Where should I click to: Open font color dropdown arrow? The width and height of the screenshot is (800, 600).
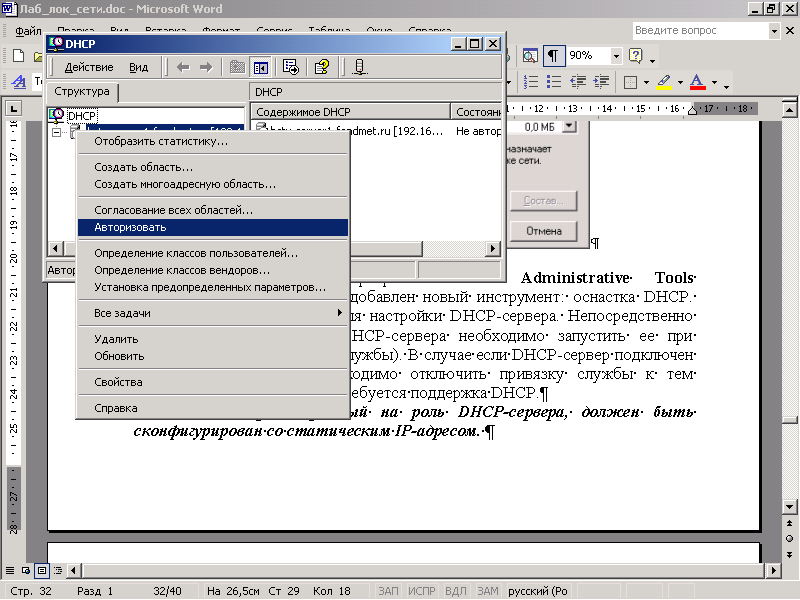coord(714,82)
